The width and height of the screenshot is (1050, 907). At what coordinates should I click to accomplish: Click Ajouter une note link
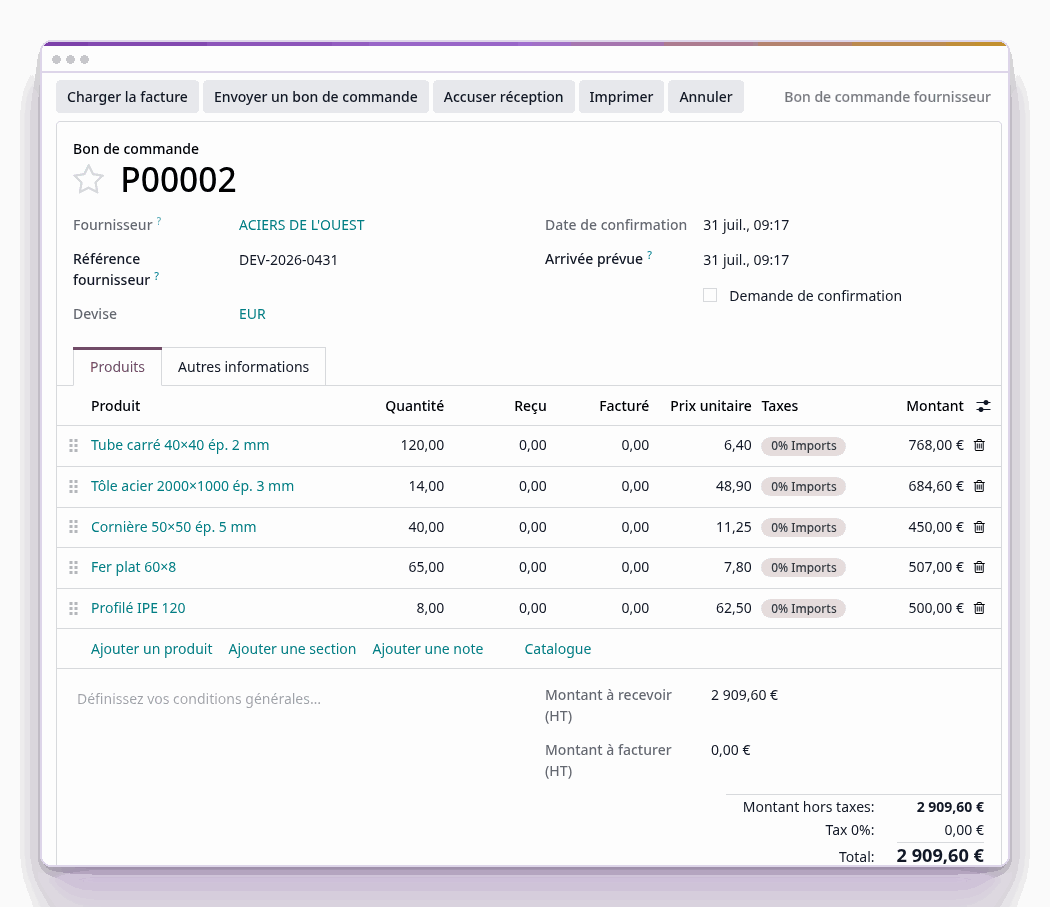pos(428,649)
